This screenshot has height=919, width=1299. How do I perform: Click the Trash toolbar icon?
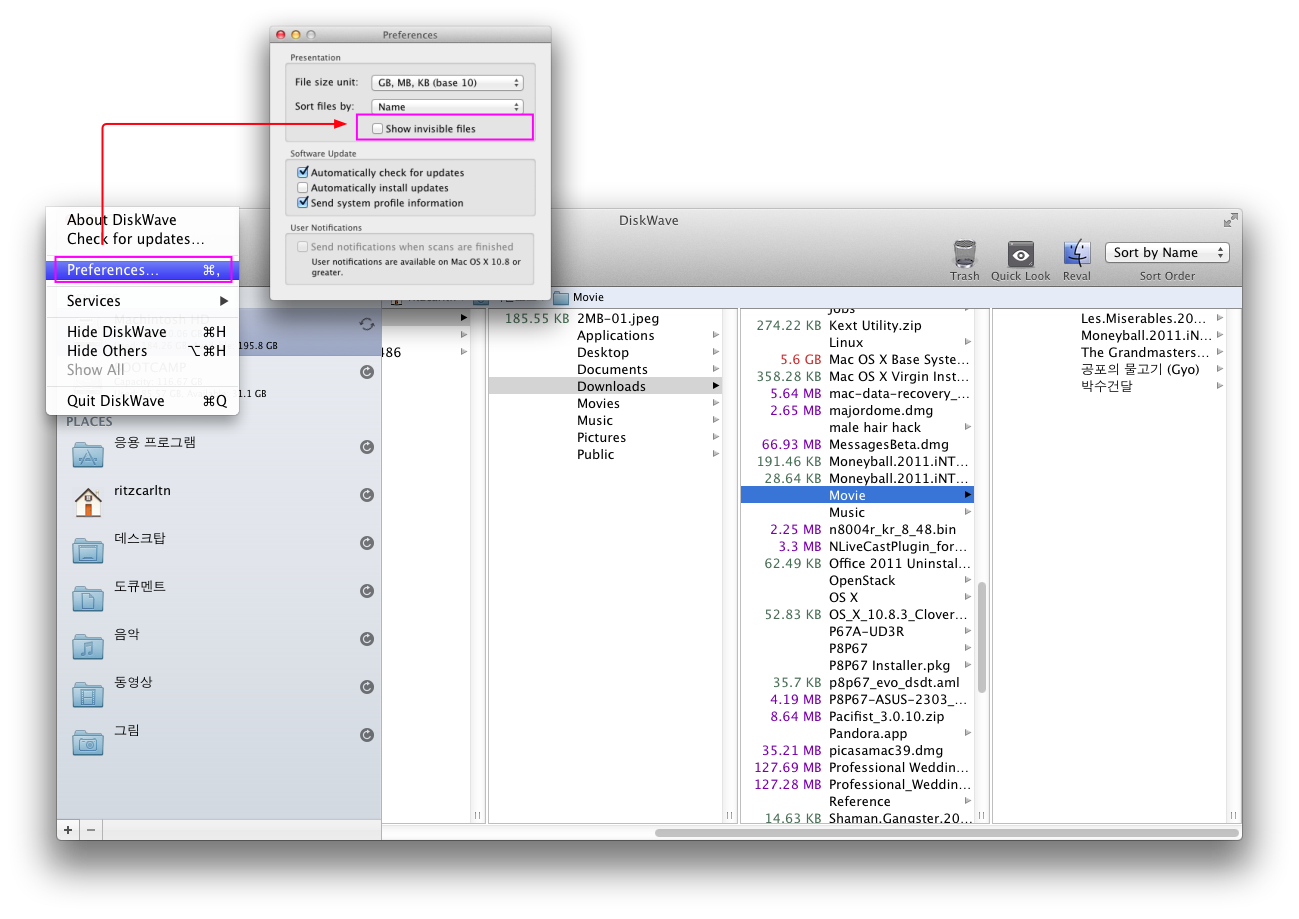pyautogui.click(x=965, y=253)
